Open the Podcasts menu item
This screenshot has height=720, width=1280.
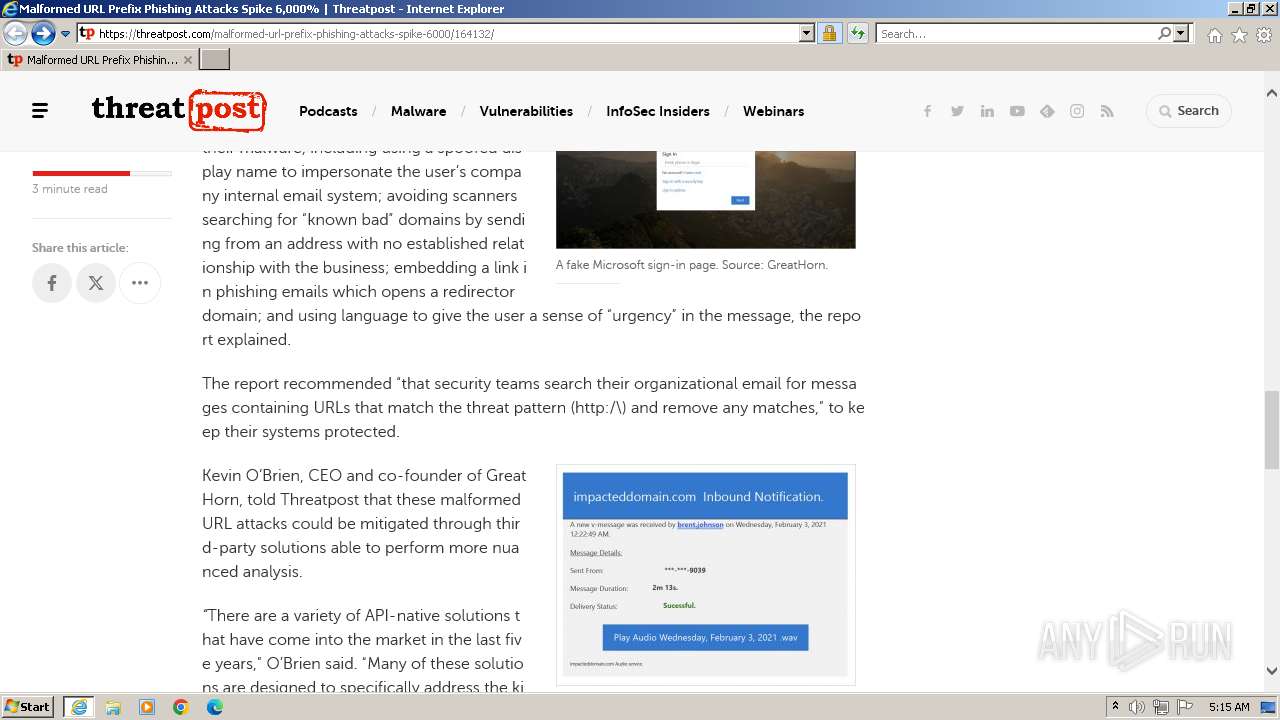(328, 111)
